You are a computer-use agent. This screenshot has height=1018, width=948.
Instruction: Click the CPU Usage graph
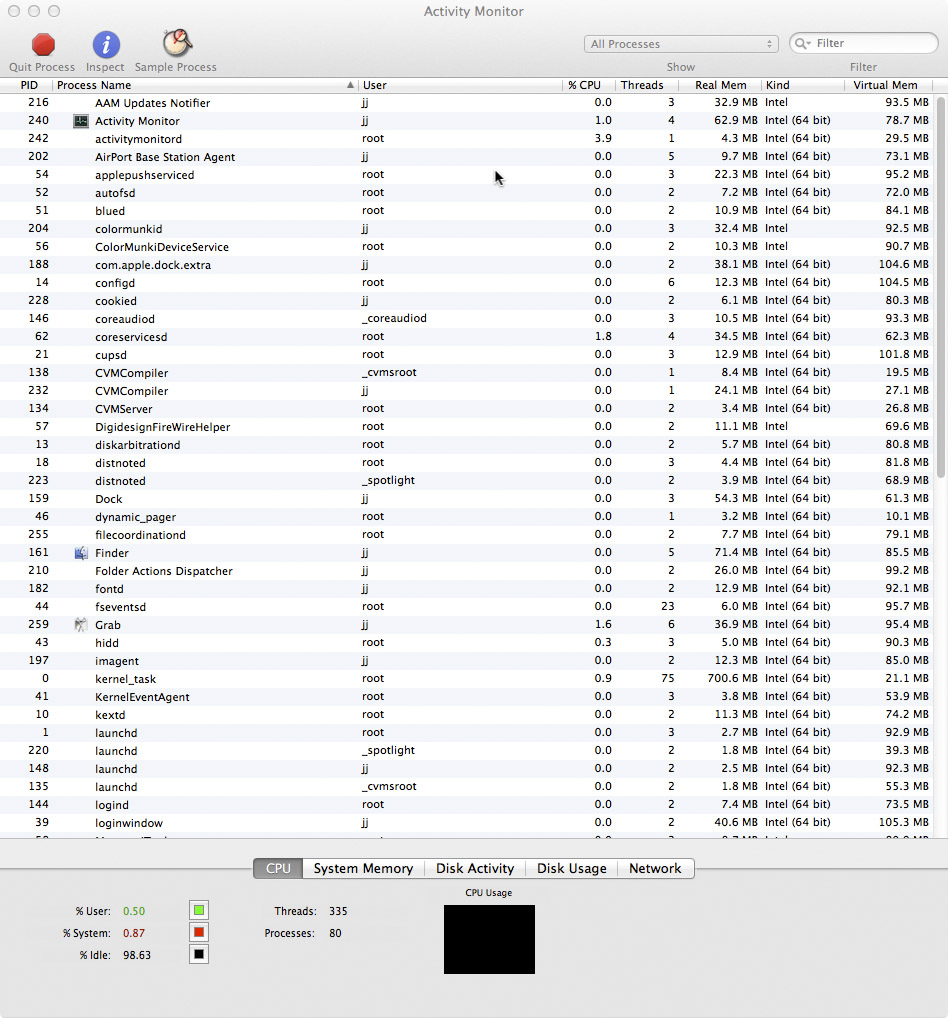(x=489, y=939)
